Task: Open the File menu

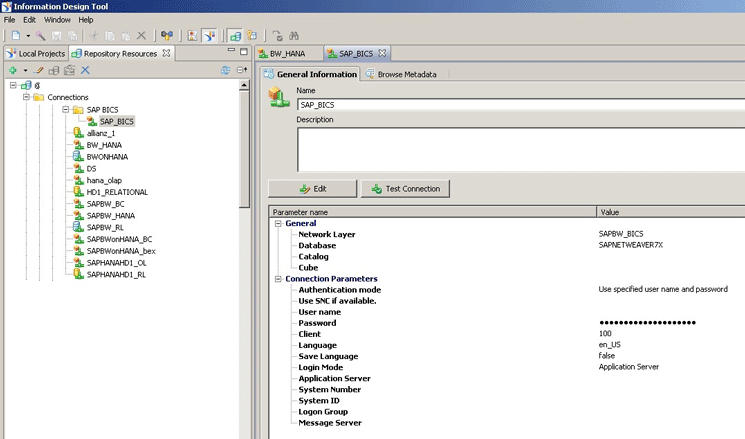Action: (10, 20)
